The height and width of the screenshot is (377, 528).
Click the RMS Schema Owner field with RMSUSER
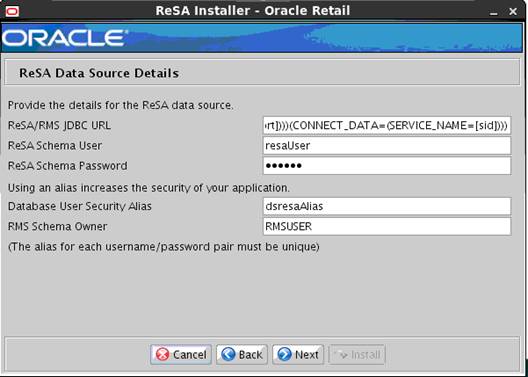pos(387,227)
